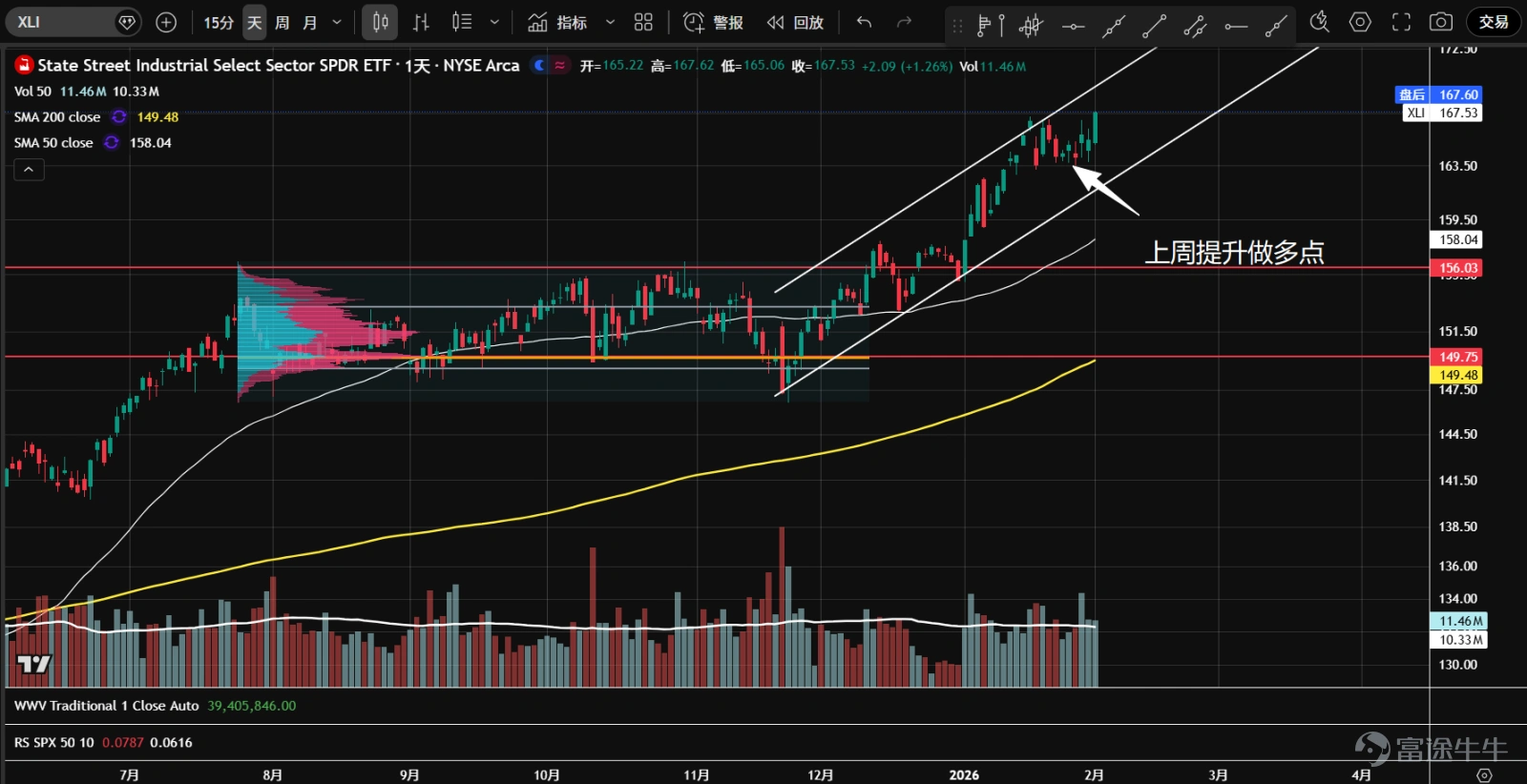1527x784 pixels.
Task: Click the XLI 167.53 price label
Action: coord(1442,113)
